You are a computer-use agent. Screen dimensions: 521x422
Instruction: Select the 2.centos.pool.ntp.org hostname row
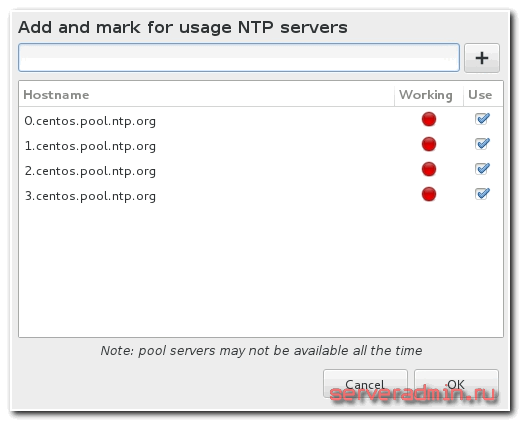(x=261, y=170)
